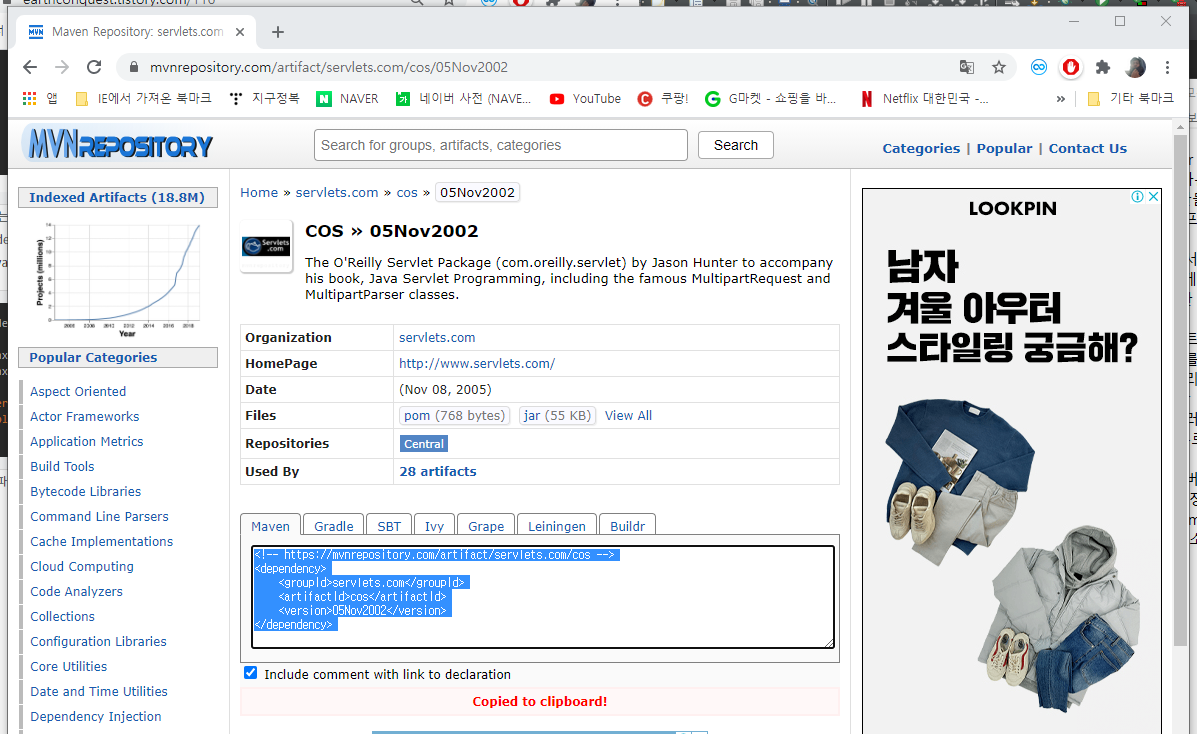Download the jar (55 KB) file
Image resolution: width=1197 pixels, height=734 pixels.
pyautogui.click(x=557, y=416)
